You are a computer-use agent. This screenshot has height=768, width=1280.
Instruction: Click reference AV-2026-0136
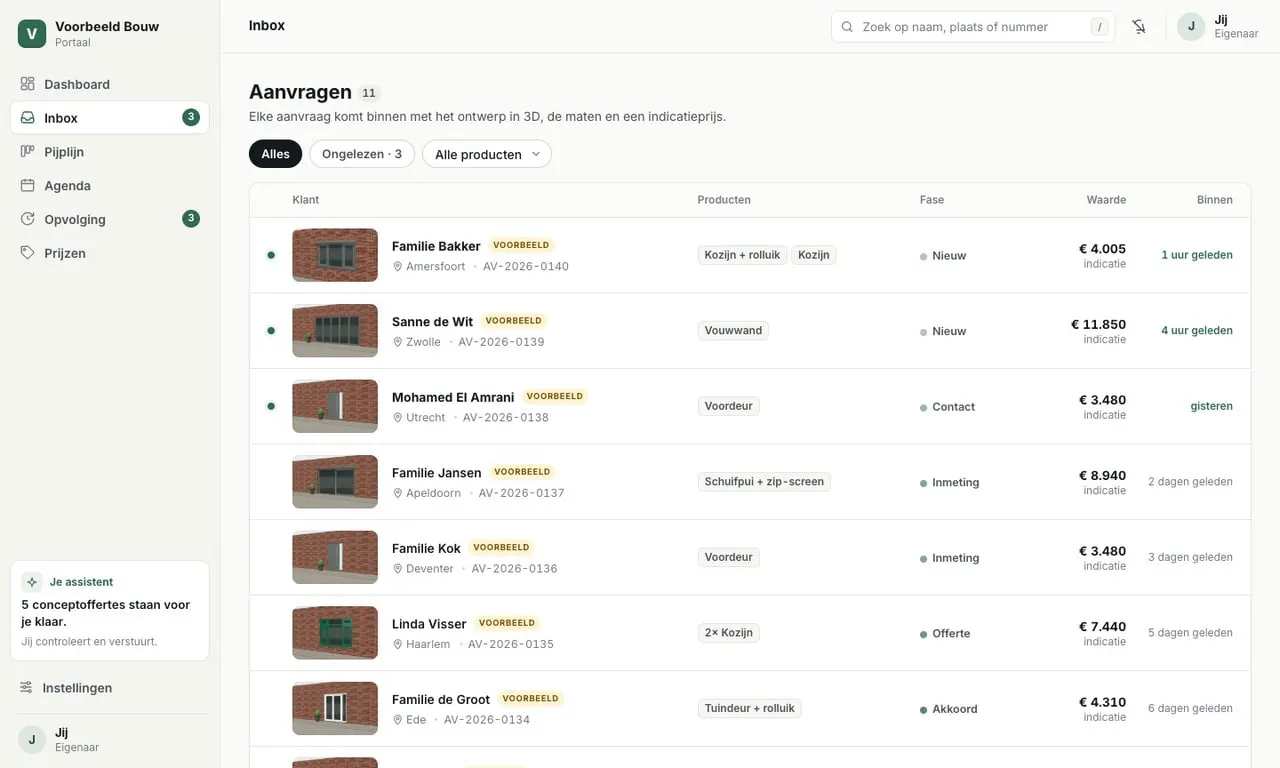pyautogui.click(x=514, y=569)
